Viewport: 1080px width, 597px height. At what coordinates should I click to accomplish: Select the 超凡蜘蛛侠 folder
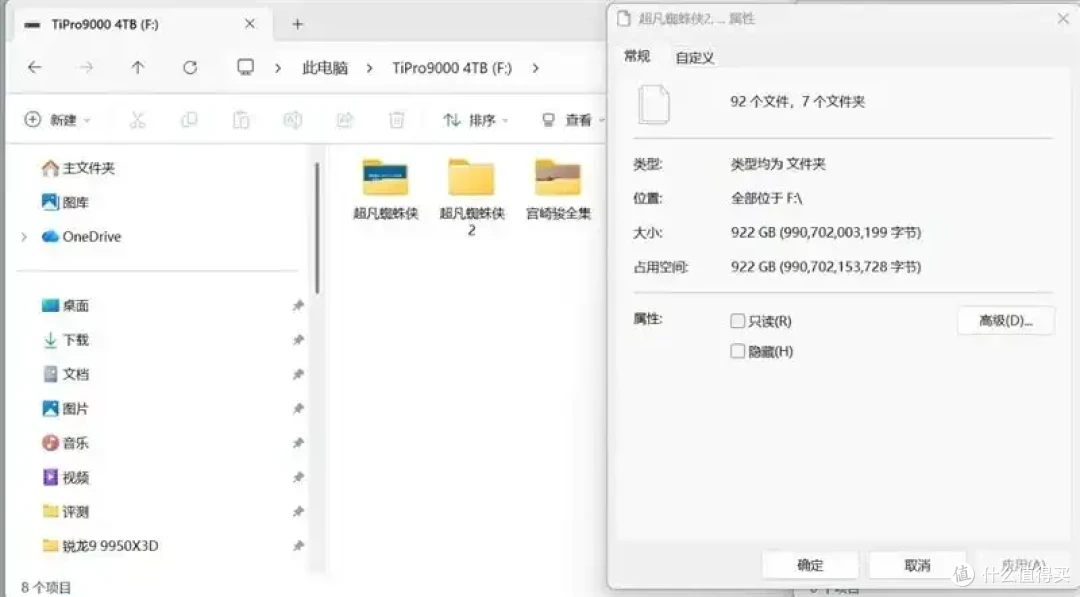tap(386, 189)
